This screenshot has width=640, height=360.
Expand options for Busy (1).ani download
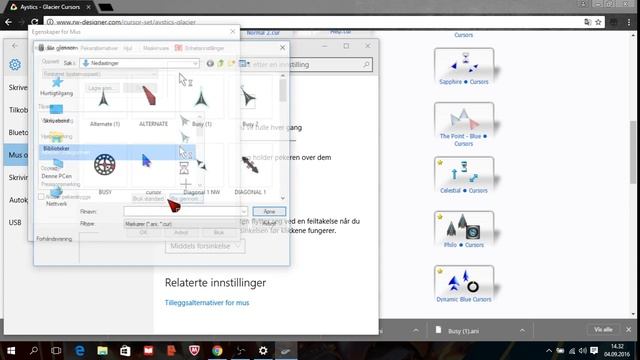(522, 330)
